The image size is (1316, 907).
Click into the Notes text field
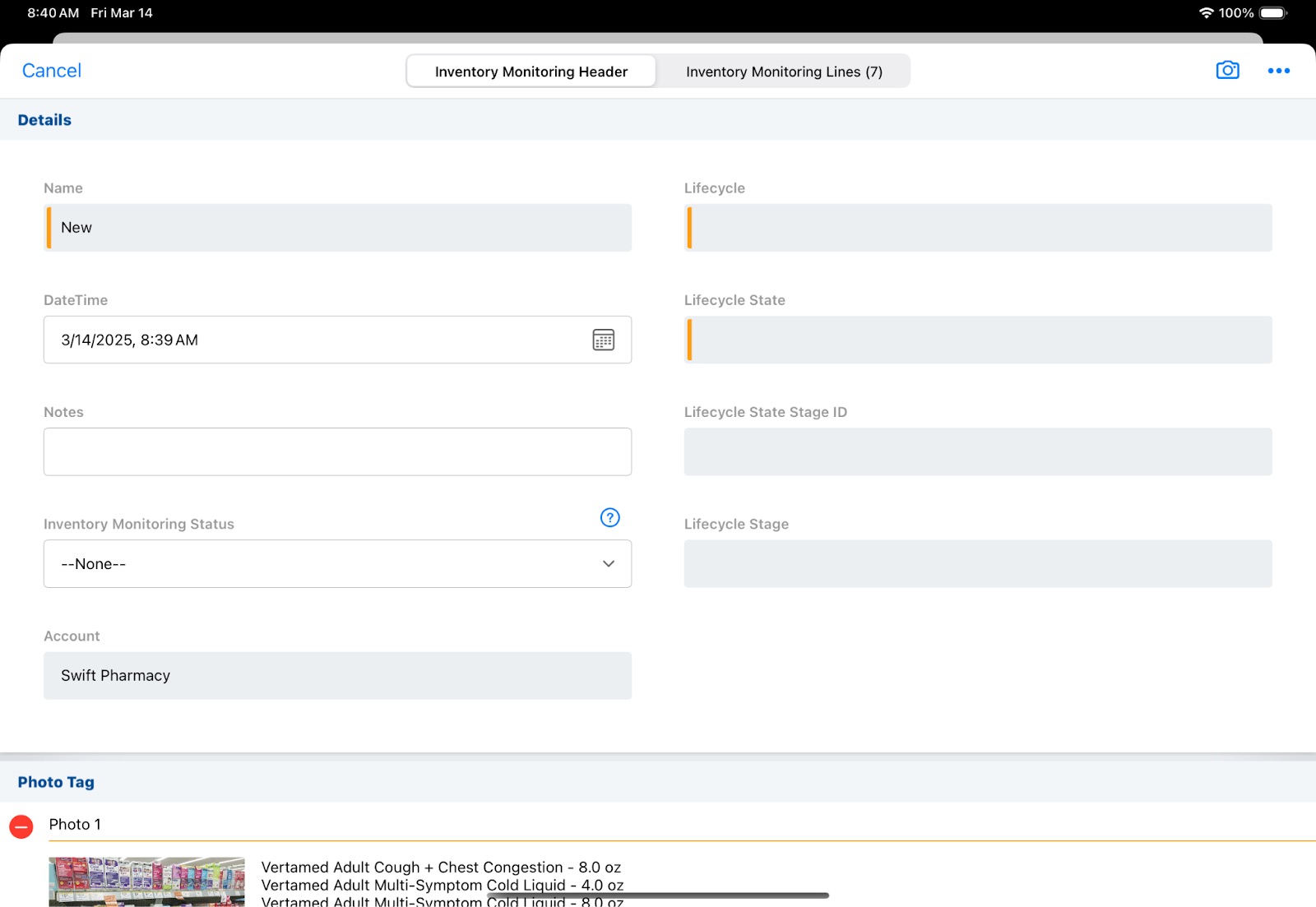coord(337,451)
